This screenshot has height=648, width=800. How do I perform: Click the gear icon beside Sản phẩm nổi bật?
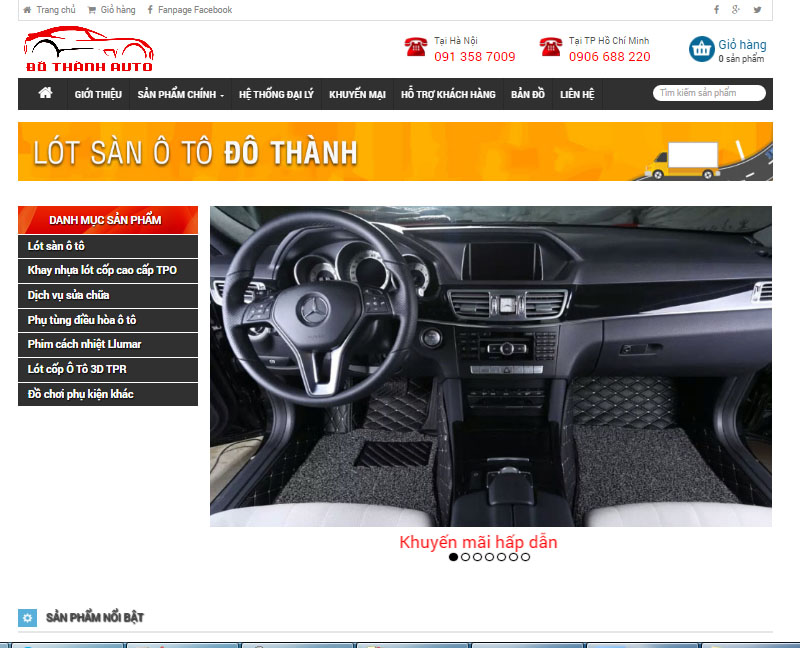(28, 618)
